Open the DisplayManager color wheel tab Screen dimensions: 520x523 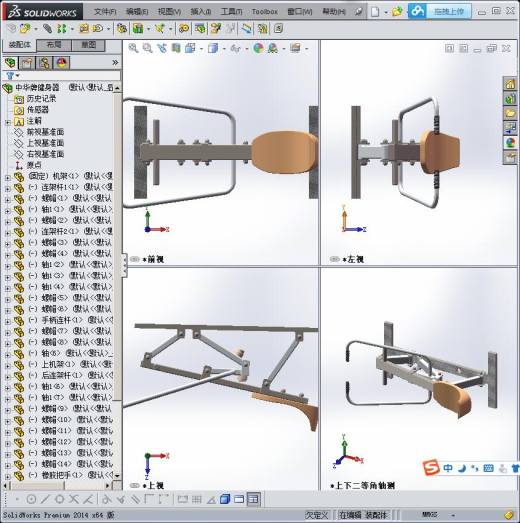click(61, 63)
